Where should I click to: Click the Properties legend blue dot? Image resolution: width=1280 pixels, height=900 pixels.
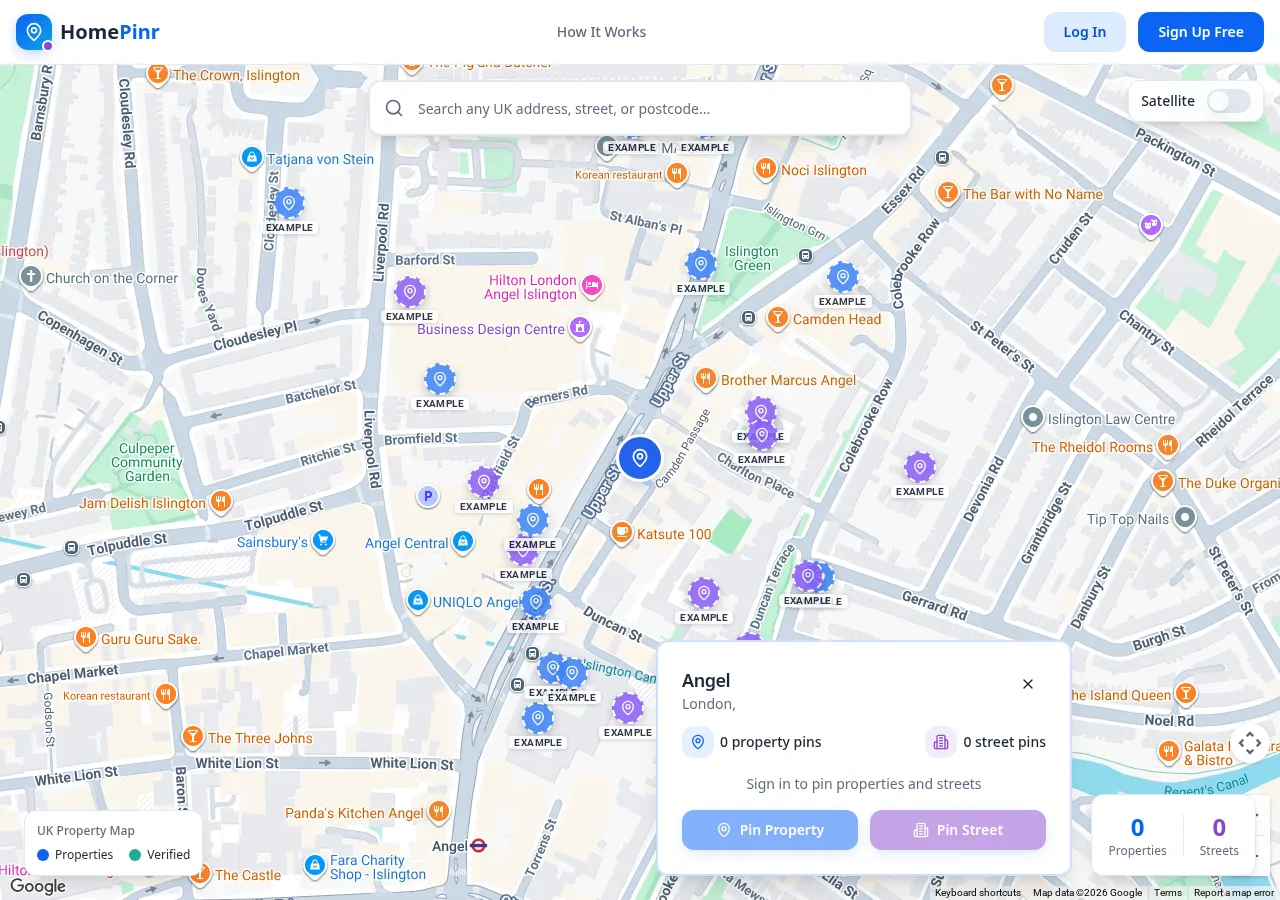[x=43, y=855]
